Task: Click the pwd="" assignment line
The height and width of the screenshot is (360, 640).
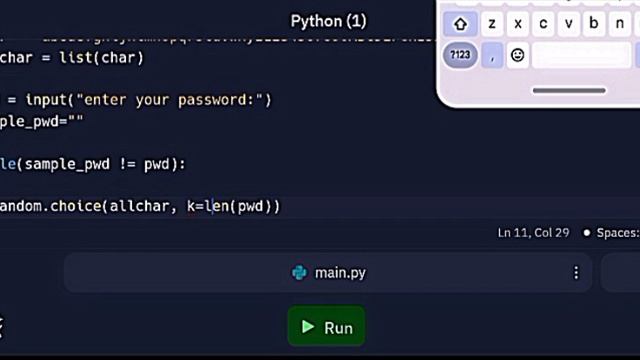Action: (42, 121)
